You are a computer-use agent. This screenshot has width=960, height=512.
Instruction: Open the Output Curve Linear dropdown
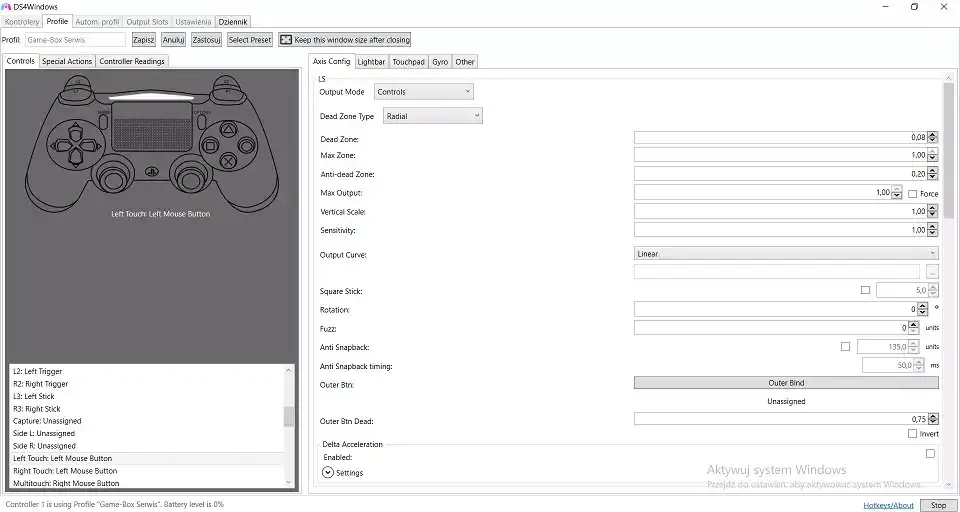786,254
